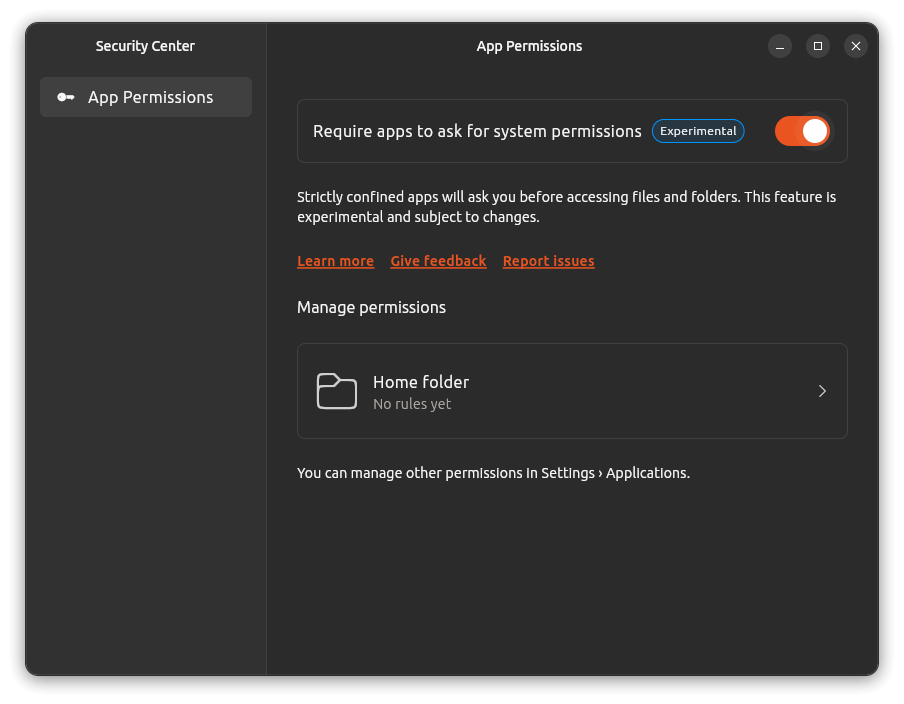Click the "No rules yet" subtitle
Image resolution: width=904 pixels, height=704 pixels.
click(412, 404)
